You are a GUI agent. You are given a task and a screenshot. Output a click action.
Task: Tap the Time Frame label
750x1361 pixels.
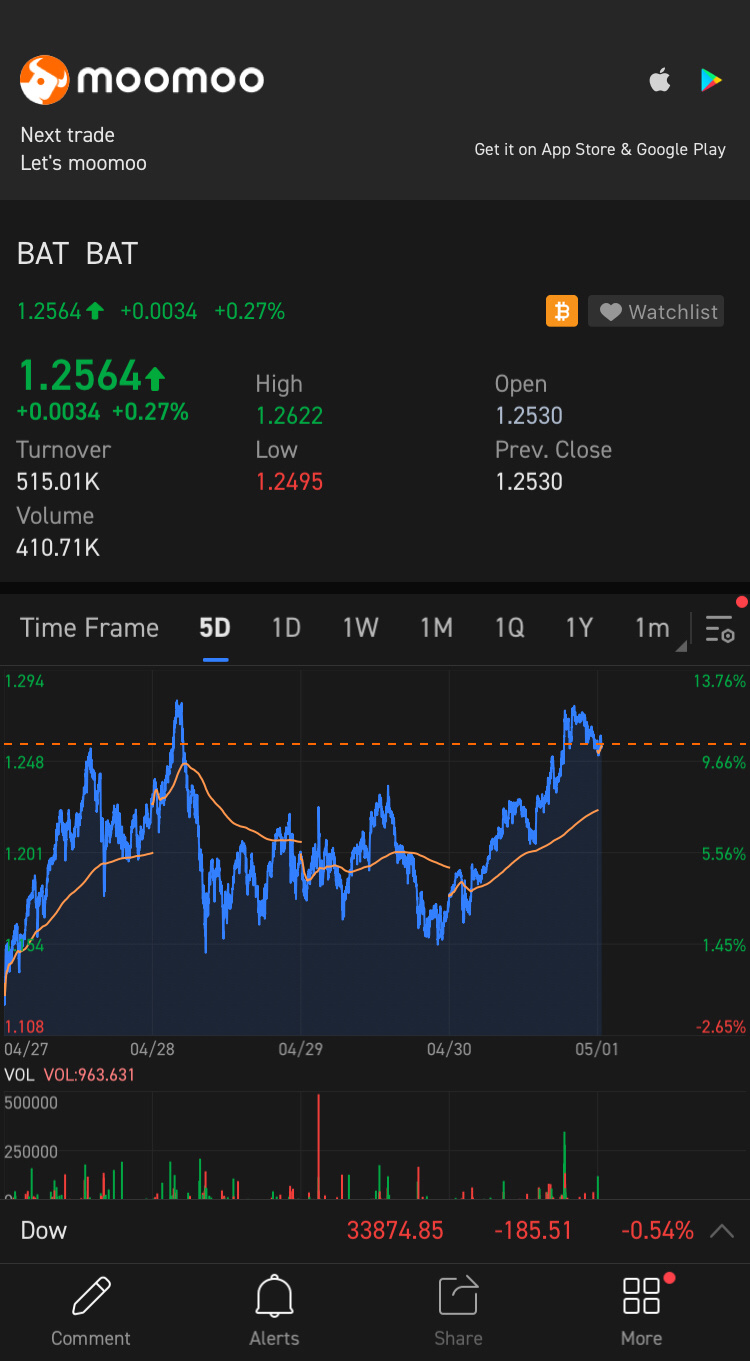coord(89,628)
